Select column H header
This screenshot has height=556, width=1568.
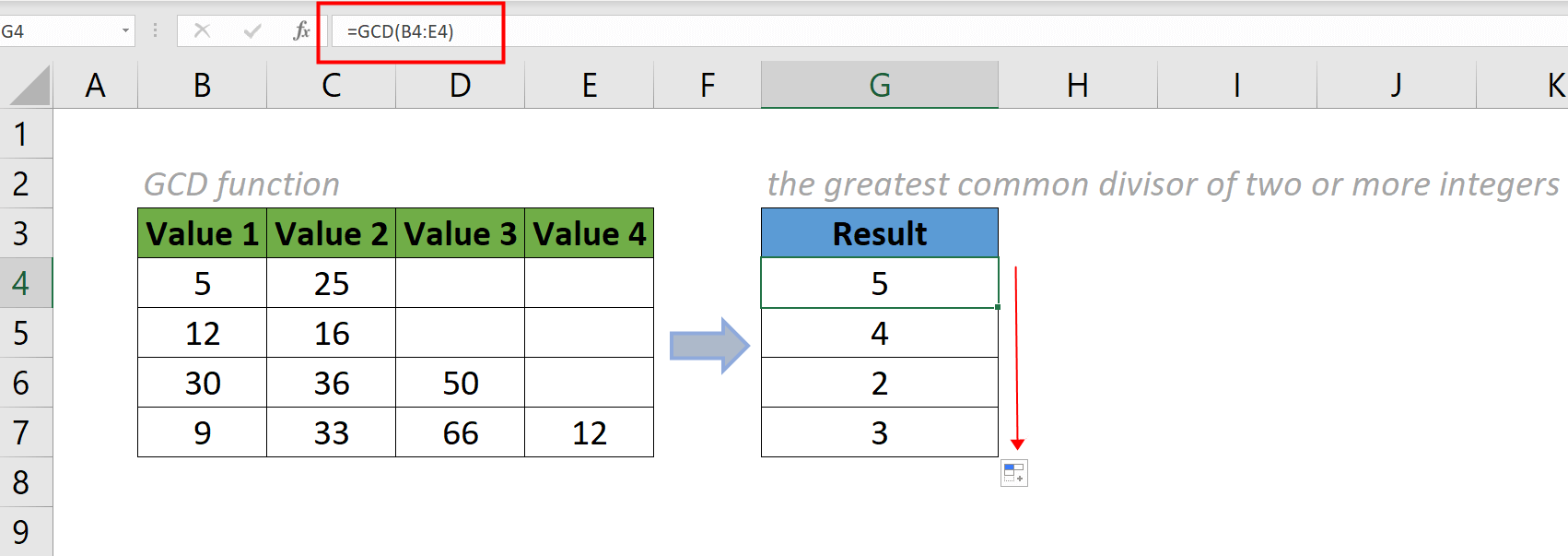1078,86
